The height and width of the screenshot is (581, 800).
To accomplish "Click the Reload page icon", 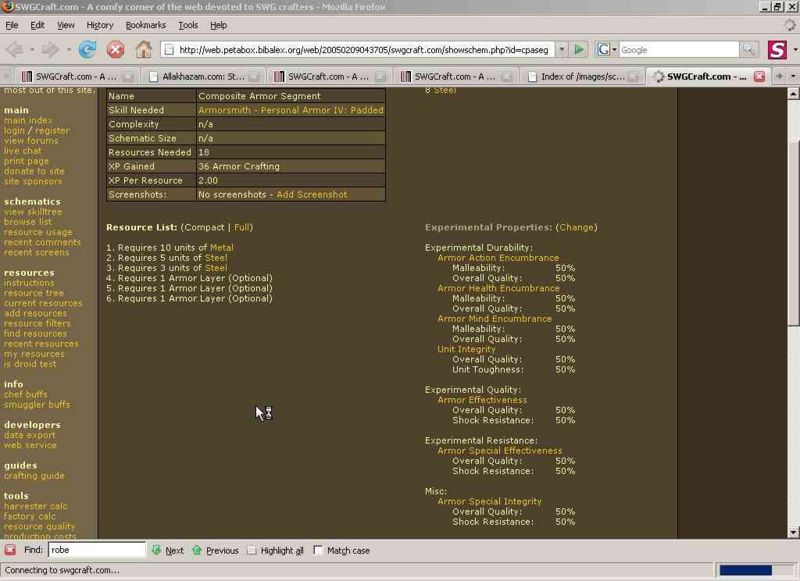I will 88,49.
